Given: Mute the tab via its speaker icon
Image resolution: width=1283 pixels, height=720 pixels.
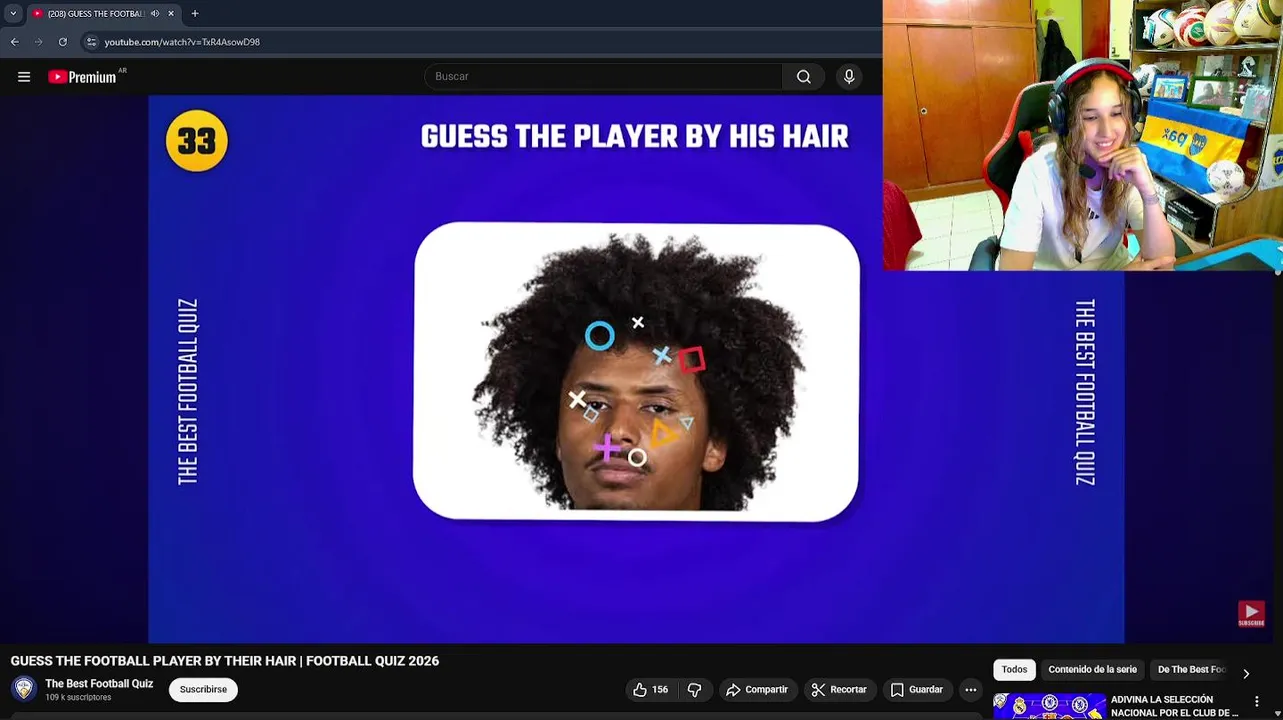Looking at the screenshot, I should (155, 14).
